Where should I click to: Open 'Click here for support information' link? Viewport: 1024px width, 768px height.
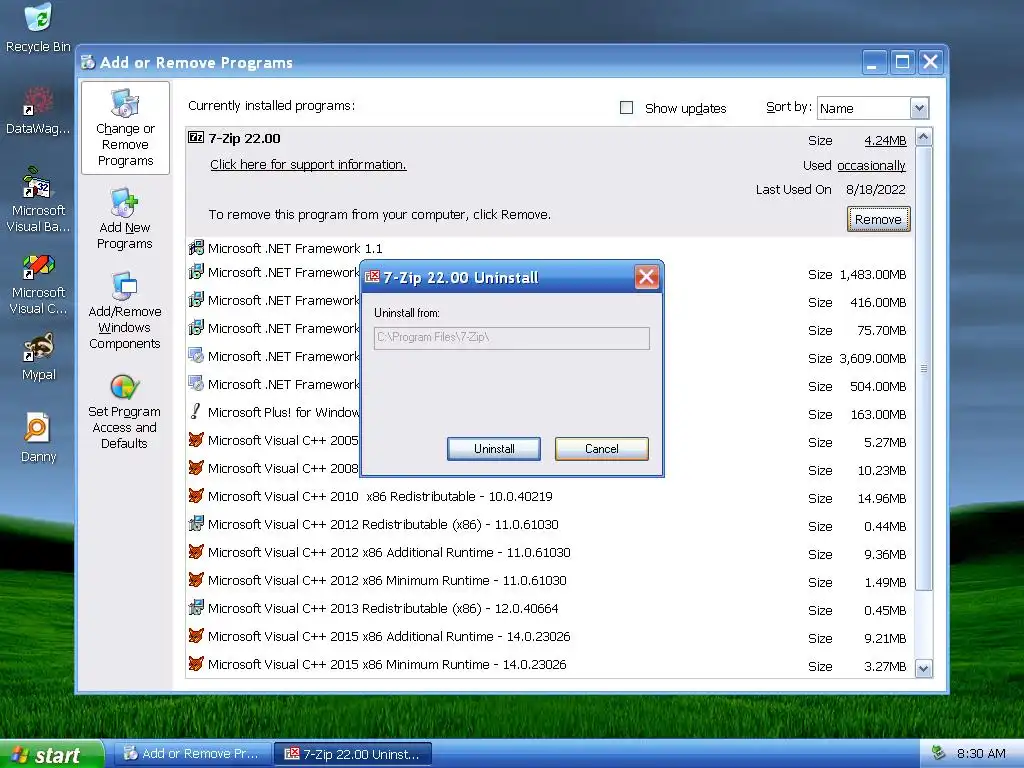click(x=308, y=165)
